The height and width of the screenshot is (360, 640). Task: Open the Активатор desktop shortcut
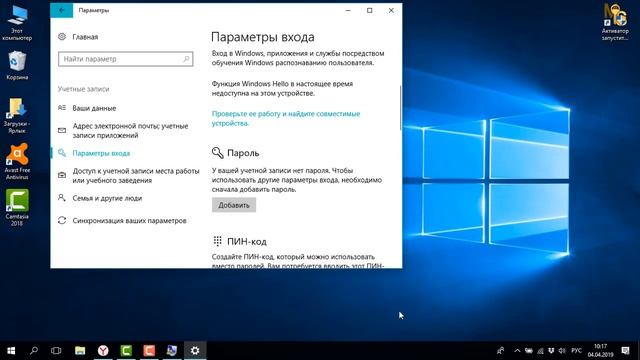(615, 22)
